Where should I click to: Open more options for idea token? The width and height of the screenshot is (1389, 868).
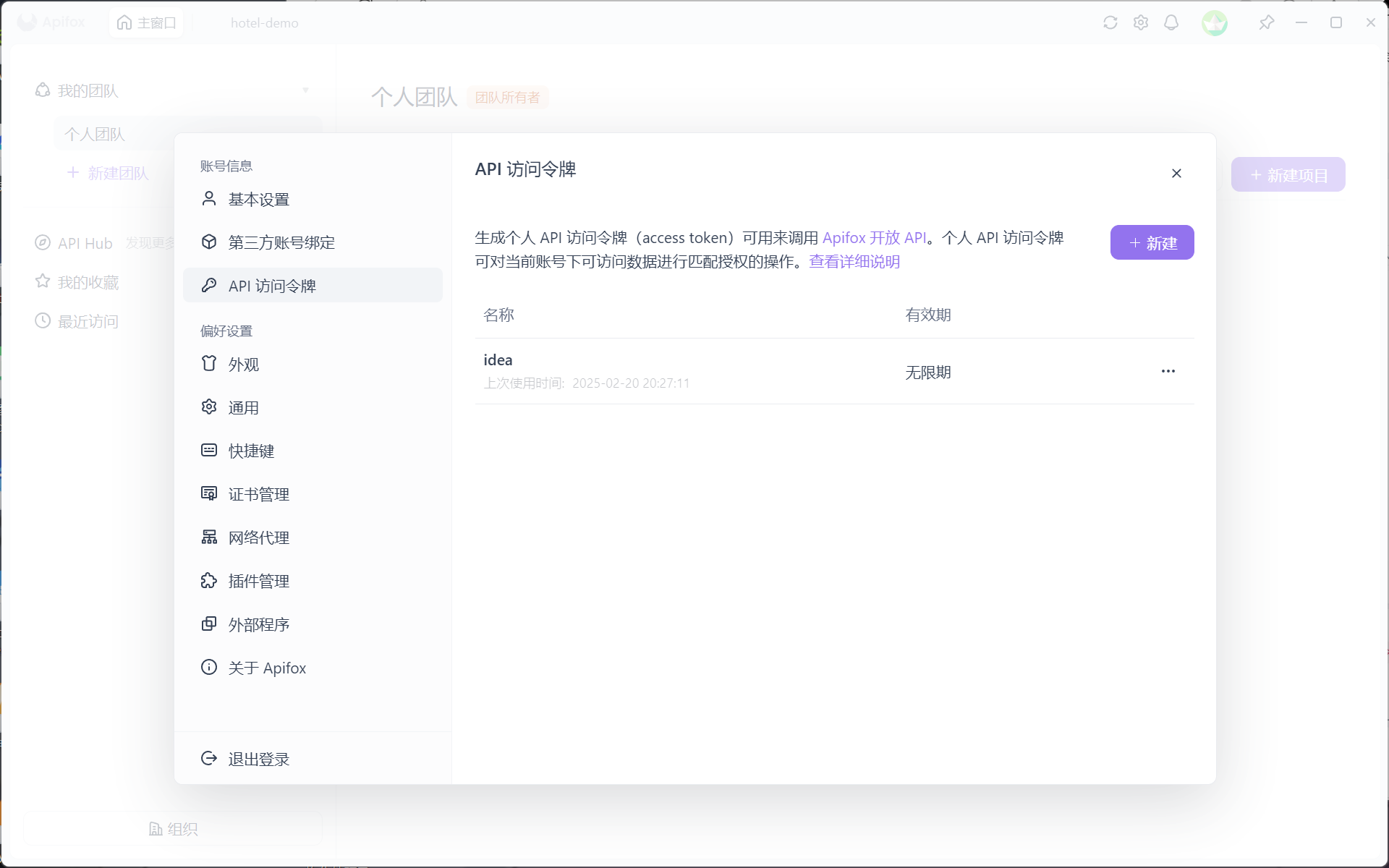(1168, 371)
